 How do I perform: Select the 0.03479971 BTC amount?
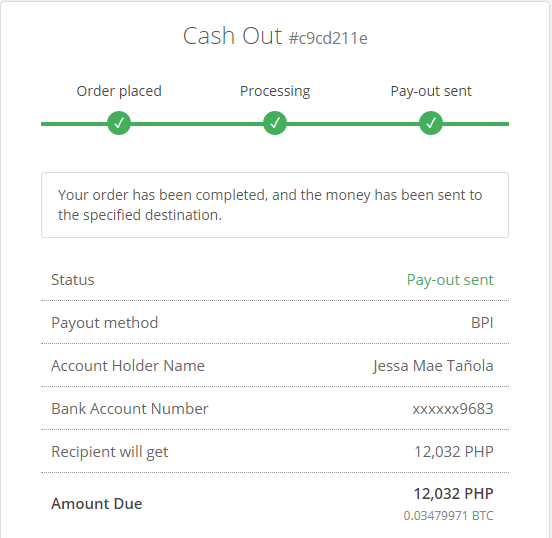(x=448, y=516)
